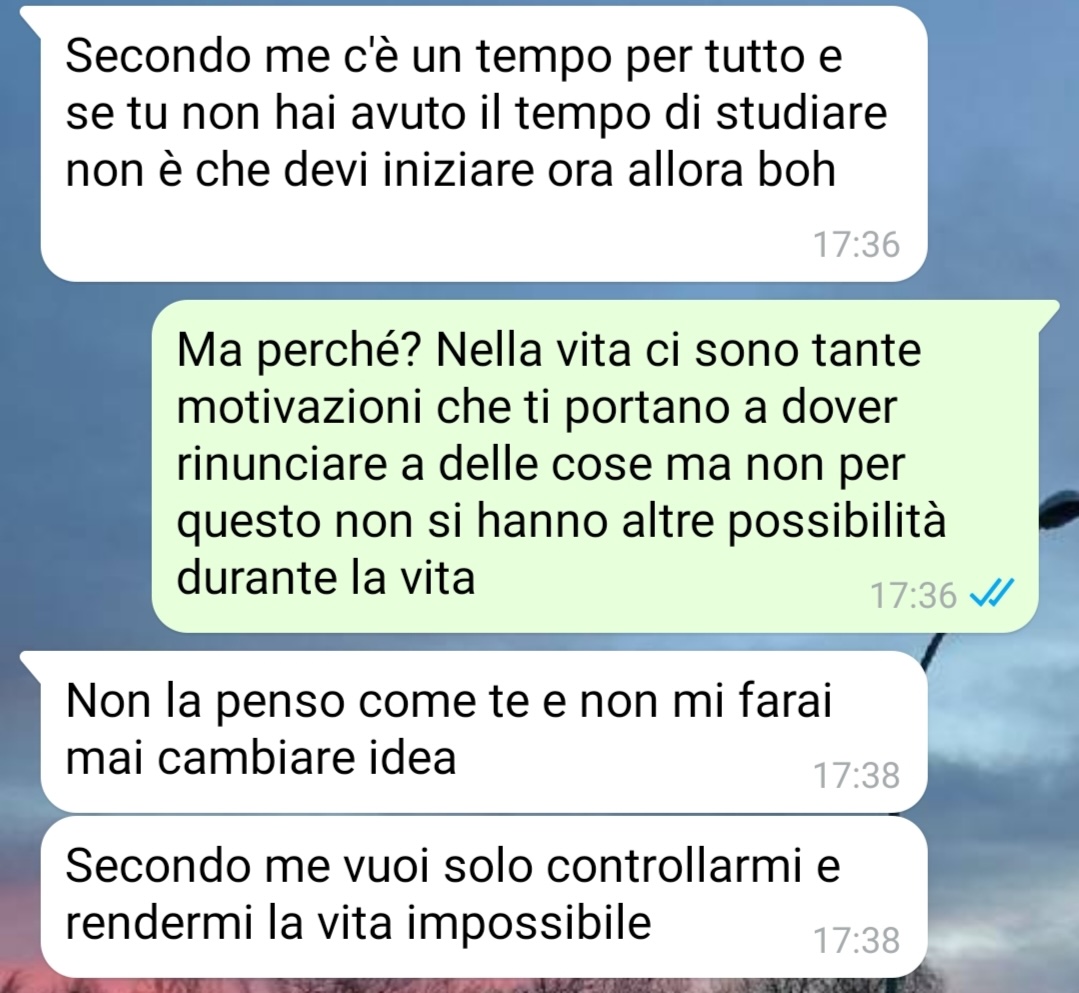Tap the message "Secondo me vuoi solo controllarmi"
Screen dimensions: 1079x993
click(484, 897)
